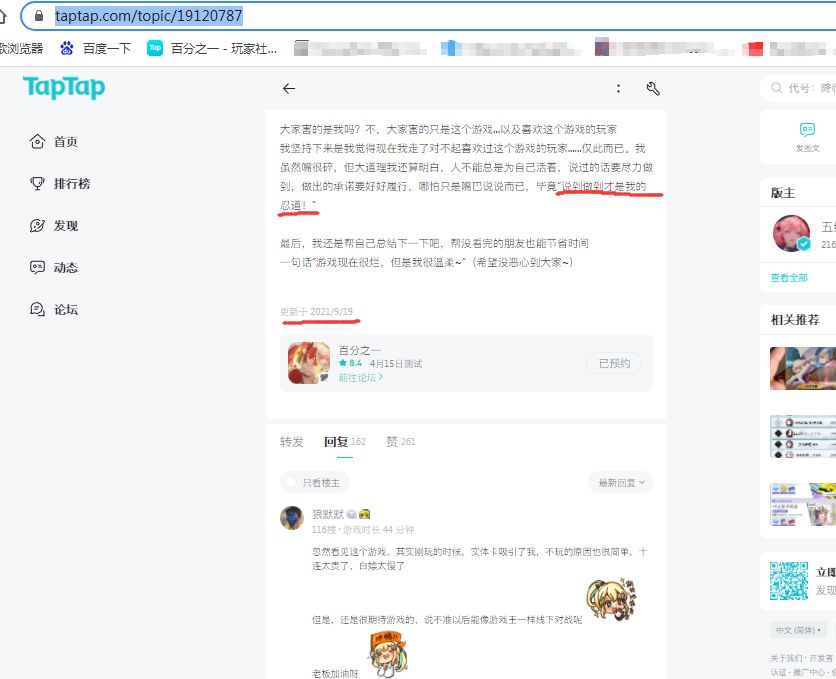Open the 论坛 forum icon

[x=37, y=310]
